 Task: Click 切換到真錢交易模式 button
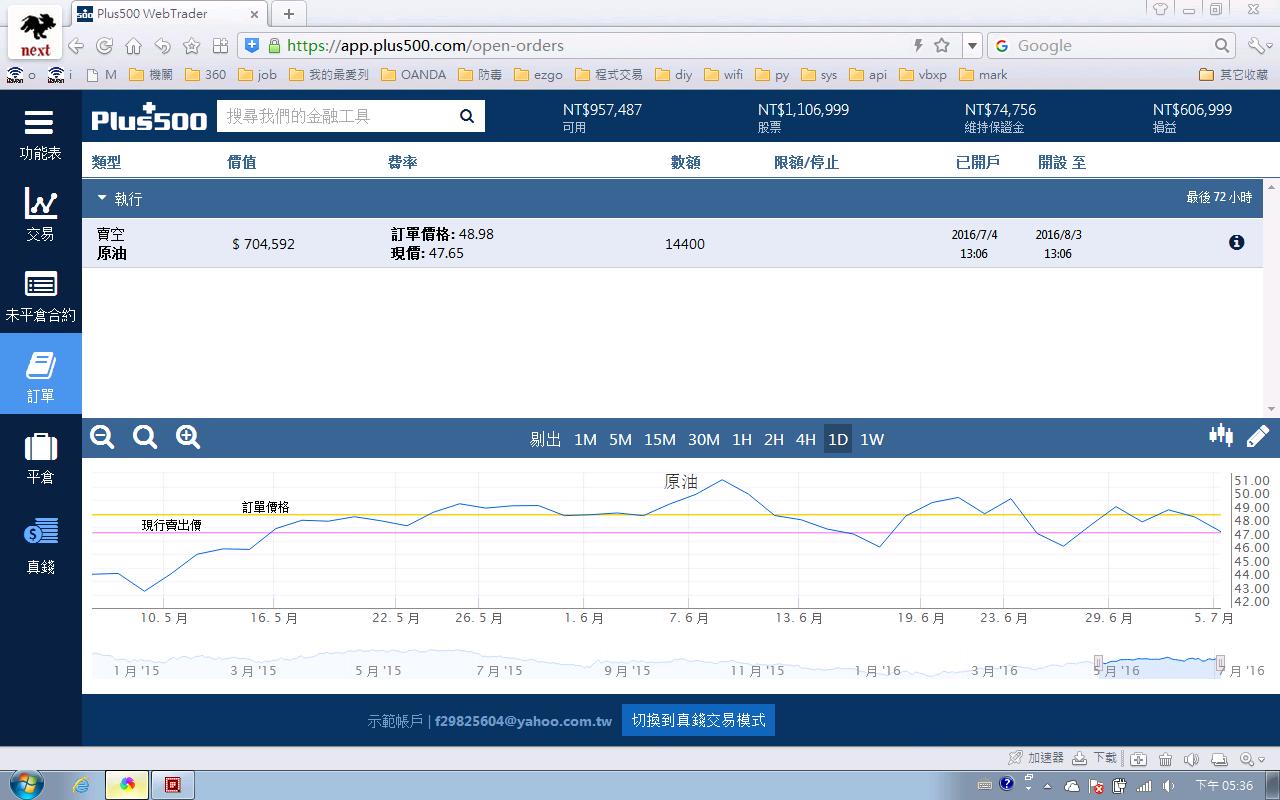coord(698,720)
